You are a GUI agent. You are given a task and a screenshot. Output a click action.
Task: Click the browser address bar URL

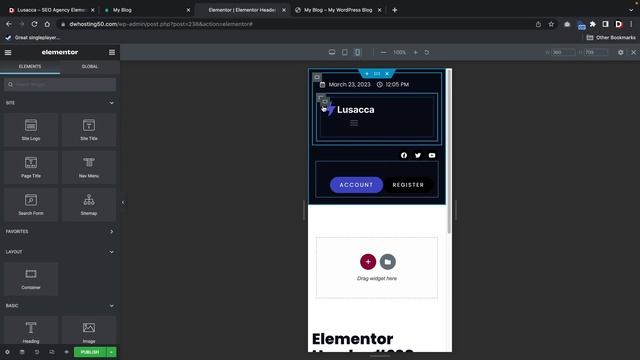(x=161, y=24)
